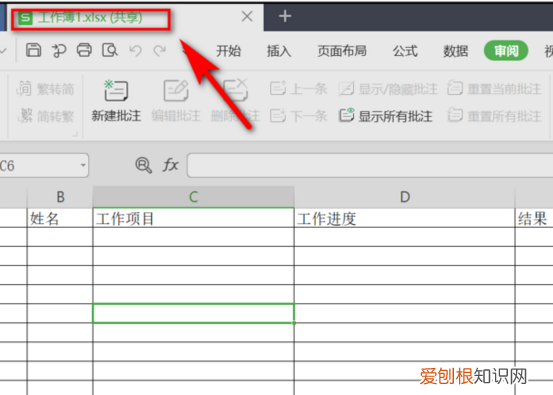Close the 工作簿1.xlsx document tab
This screenshot has width=553, height=395.
coord(247,16)
